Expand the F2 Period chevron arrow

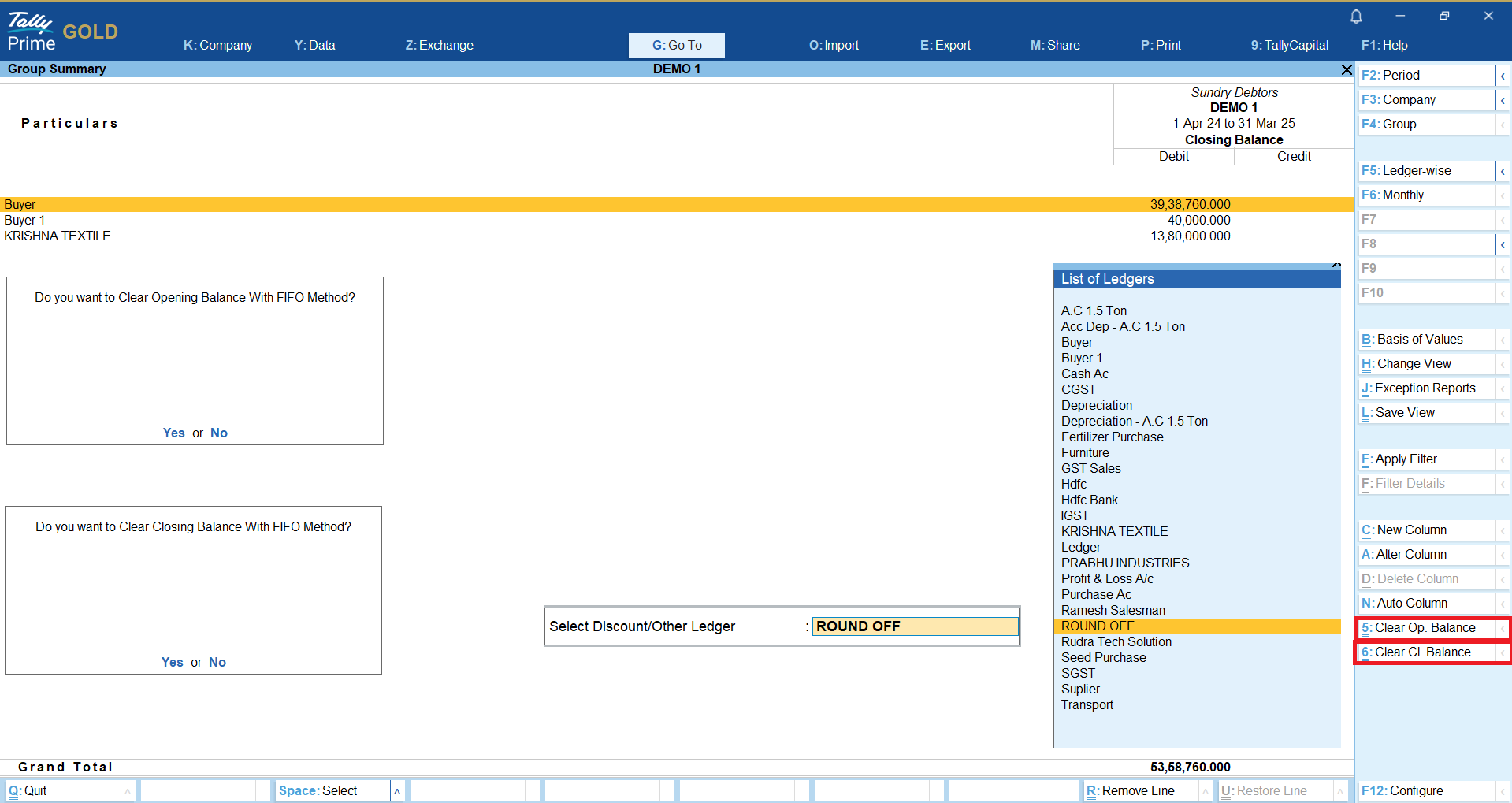(x=1503, y=76)
